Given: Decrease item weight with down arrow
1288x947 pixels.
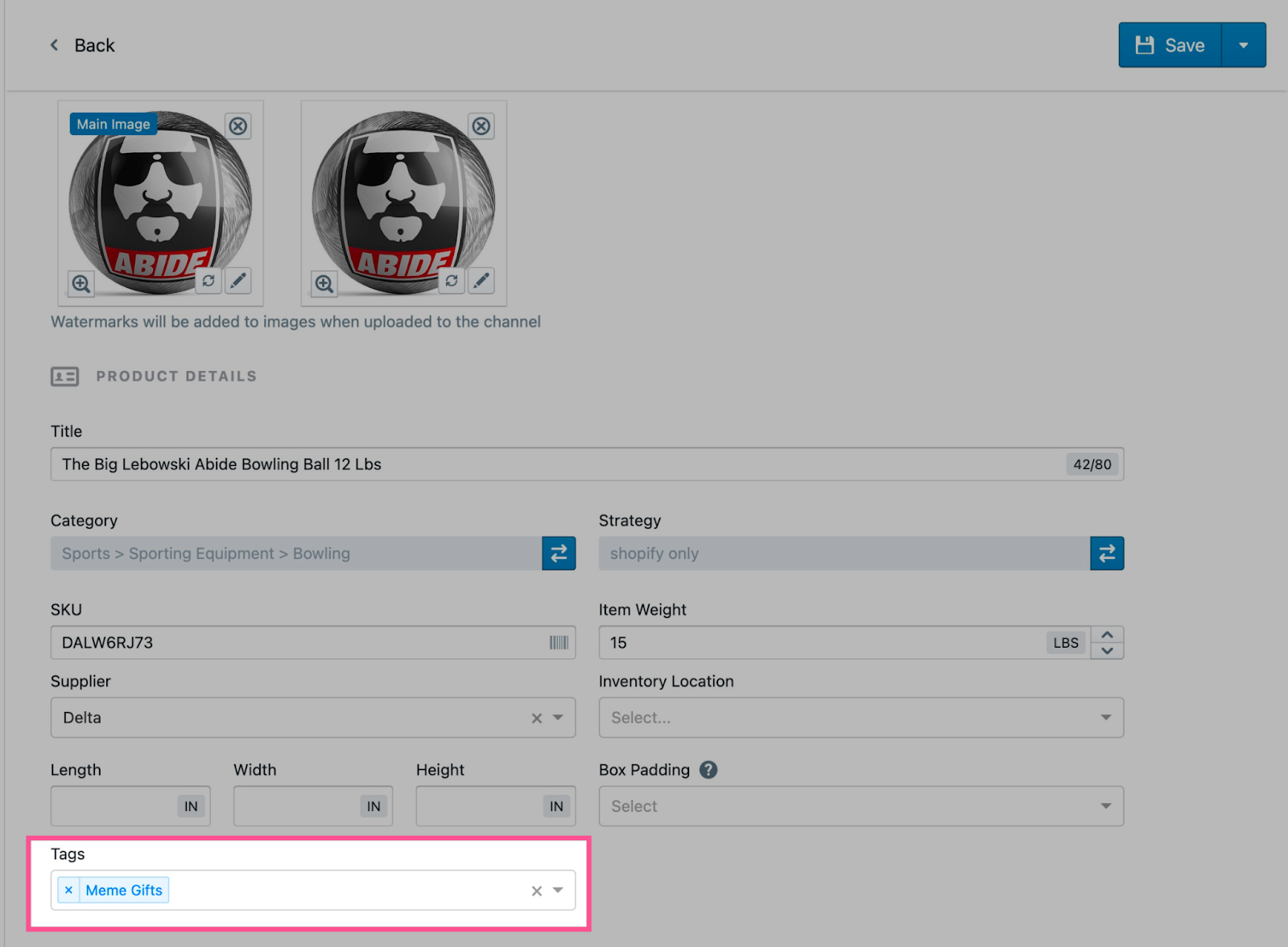Looking at the screenshot, I should coord(1107,651).
